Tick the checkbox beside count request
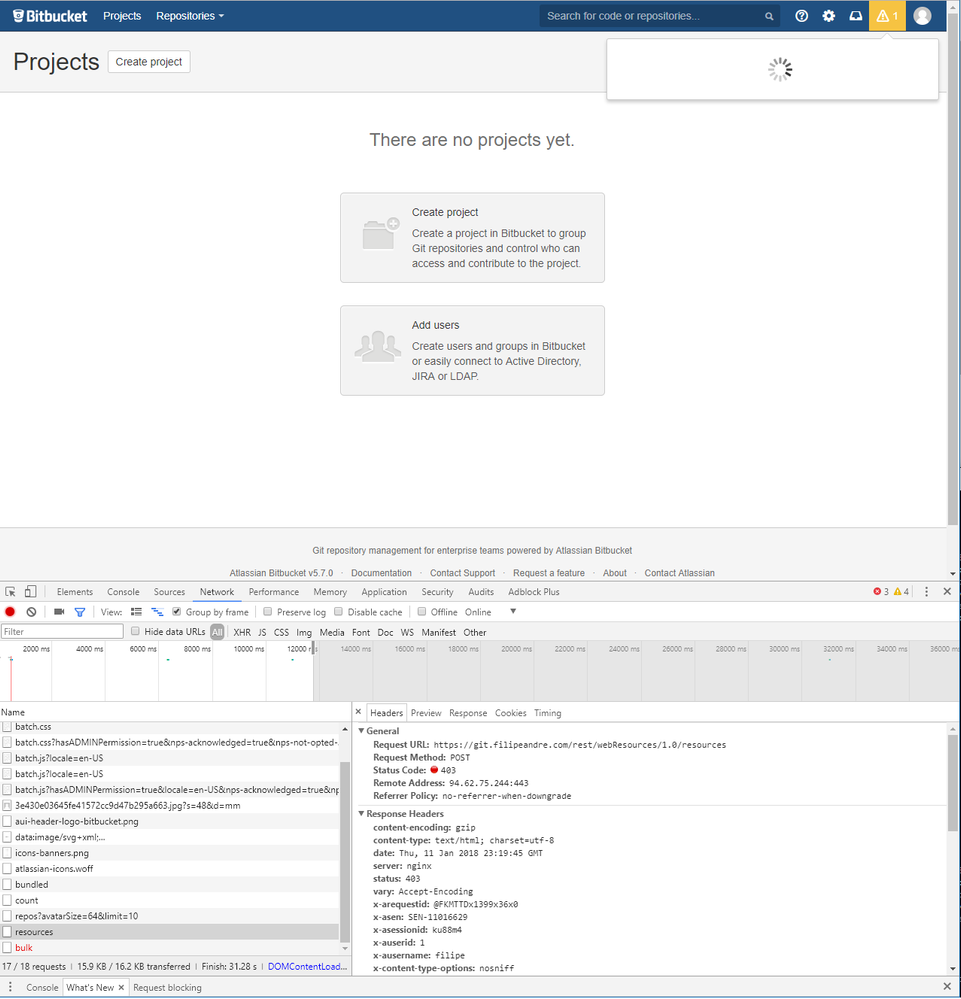Image resolution: width=961 pixels, height=999 pixels. click(7, 900)
